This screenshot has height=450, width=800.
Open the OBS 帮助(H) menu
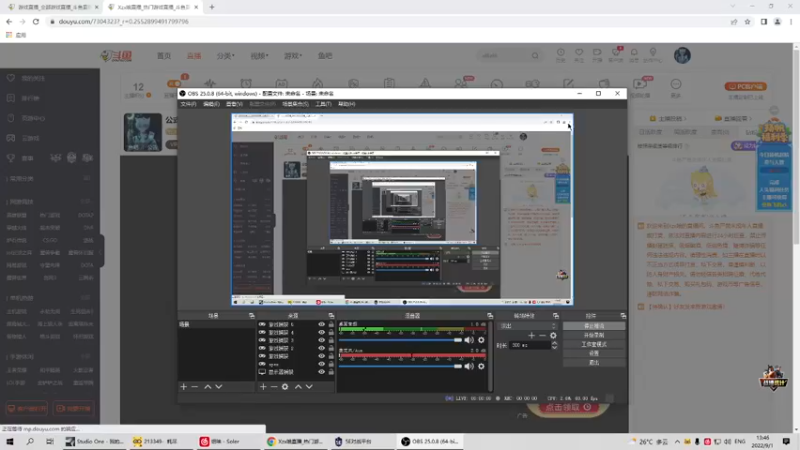click(x=346, y=104)
